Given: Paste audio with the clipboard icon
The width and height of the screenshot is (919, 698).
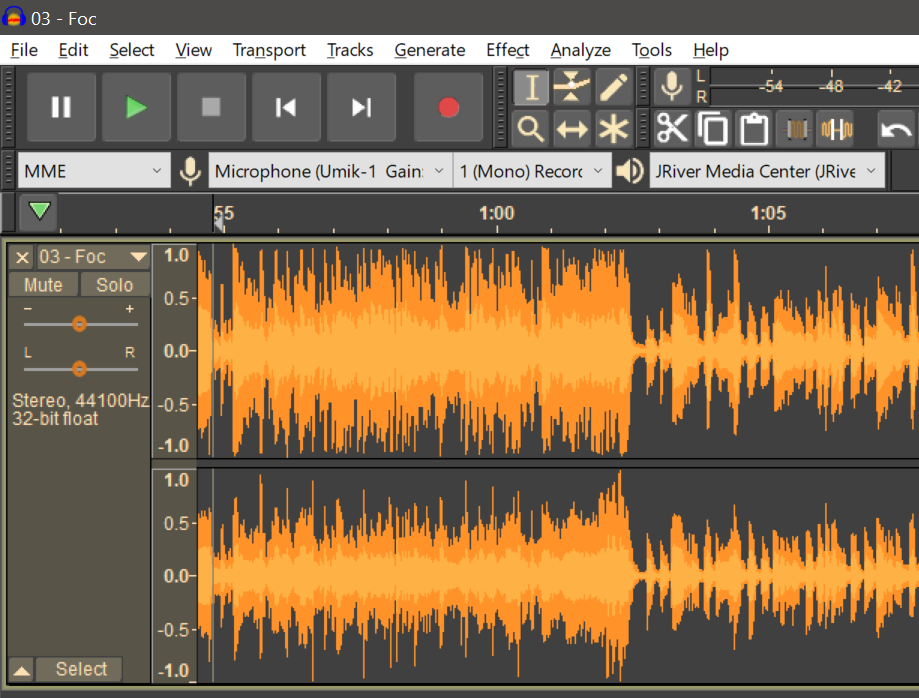Looking at the screenshot, I should click(x=754, y=128).
